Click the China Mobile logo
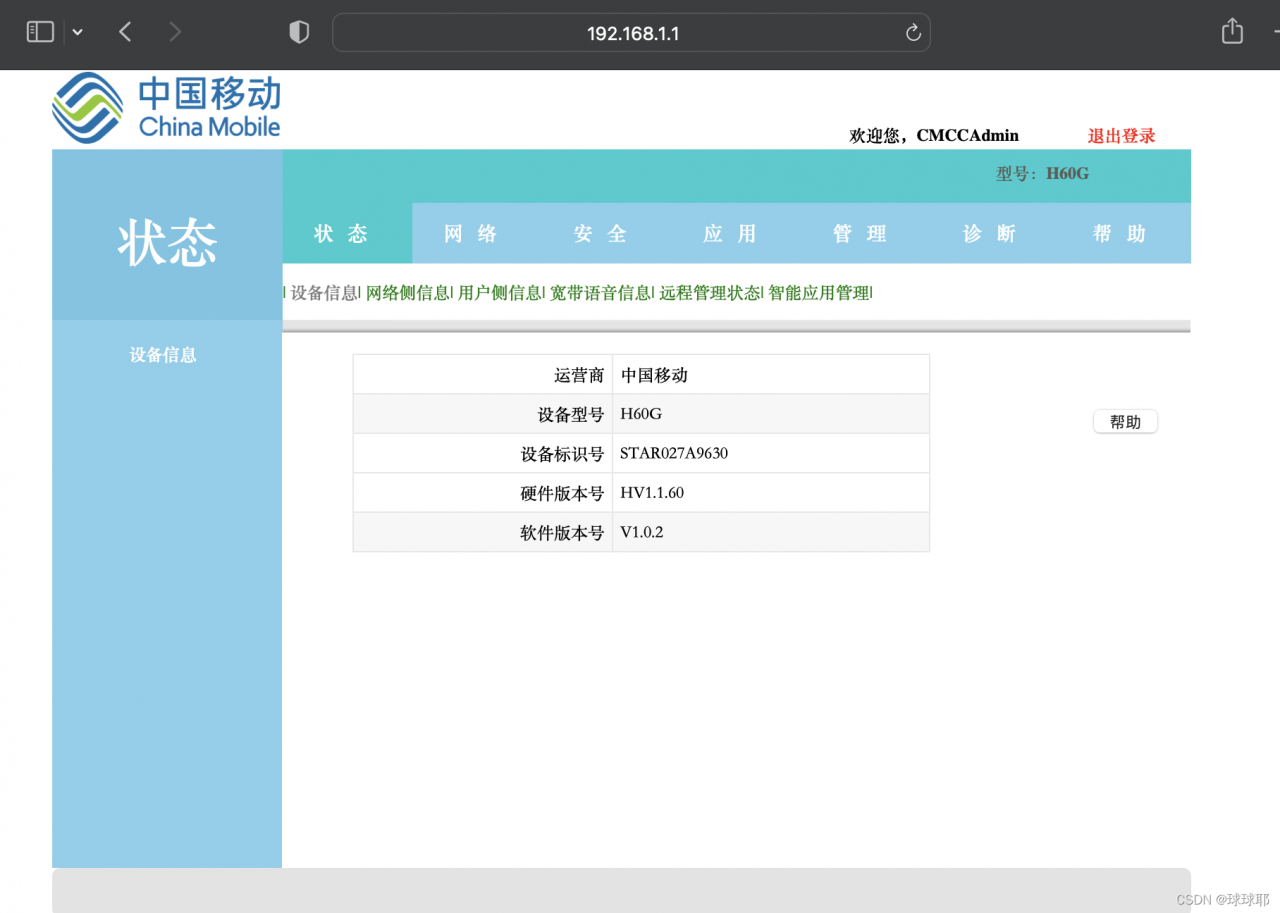Viewport: 1280px width, 913px height. click(x=166, y=107)
